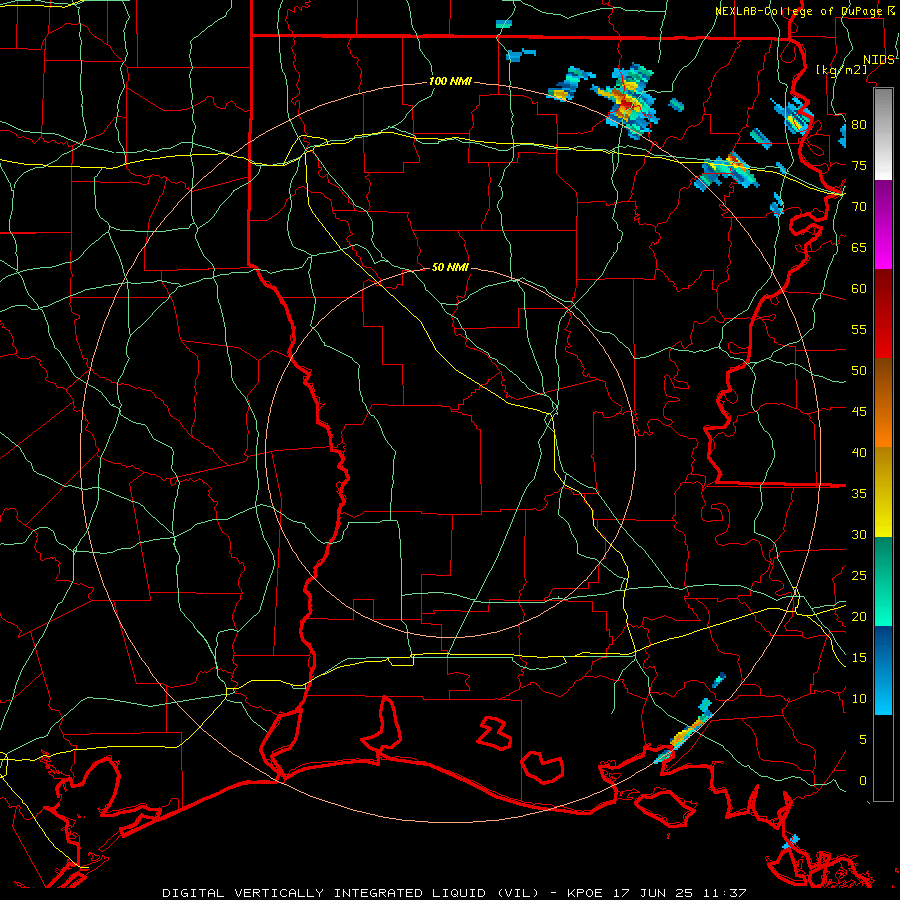Click the 65 value on the color scale

click(x=859, y=247)
